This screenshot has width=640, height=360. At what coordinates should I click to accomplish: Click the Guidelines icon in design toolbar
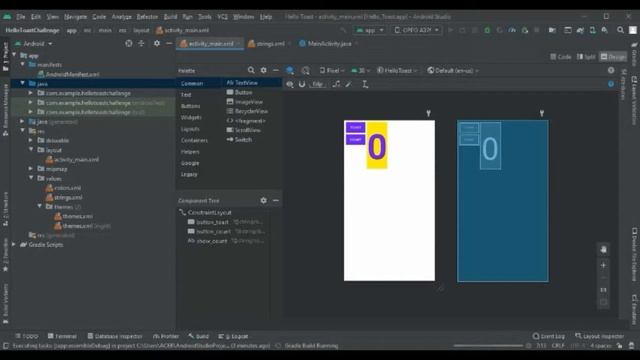365,84
